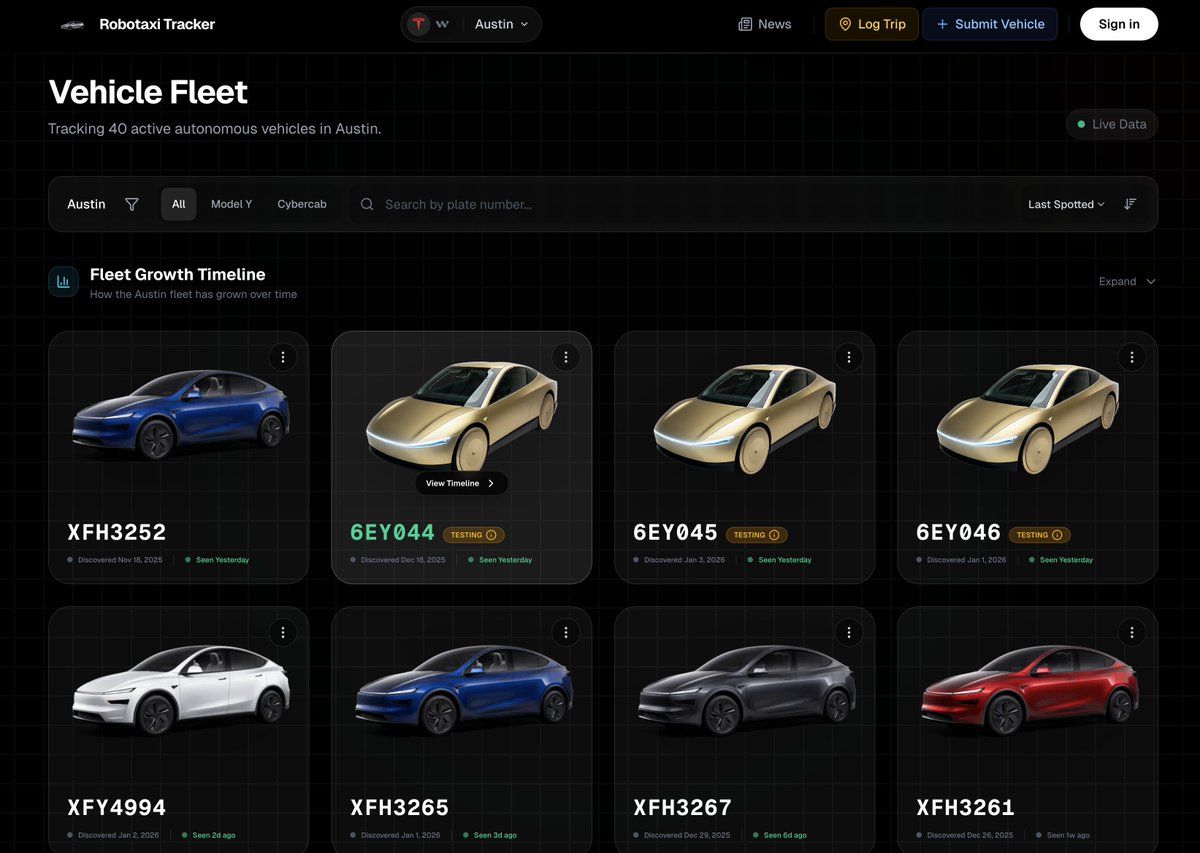Select the All filter tab
1200x853 pixels.
[x=178, y=204]
